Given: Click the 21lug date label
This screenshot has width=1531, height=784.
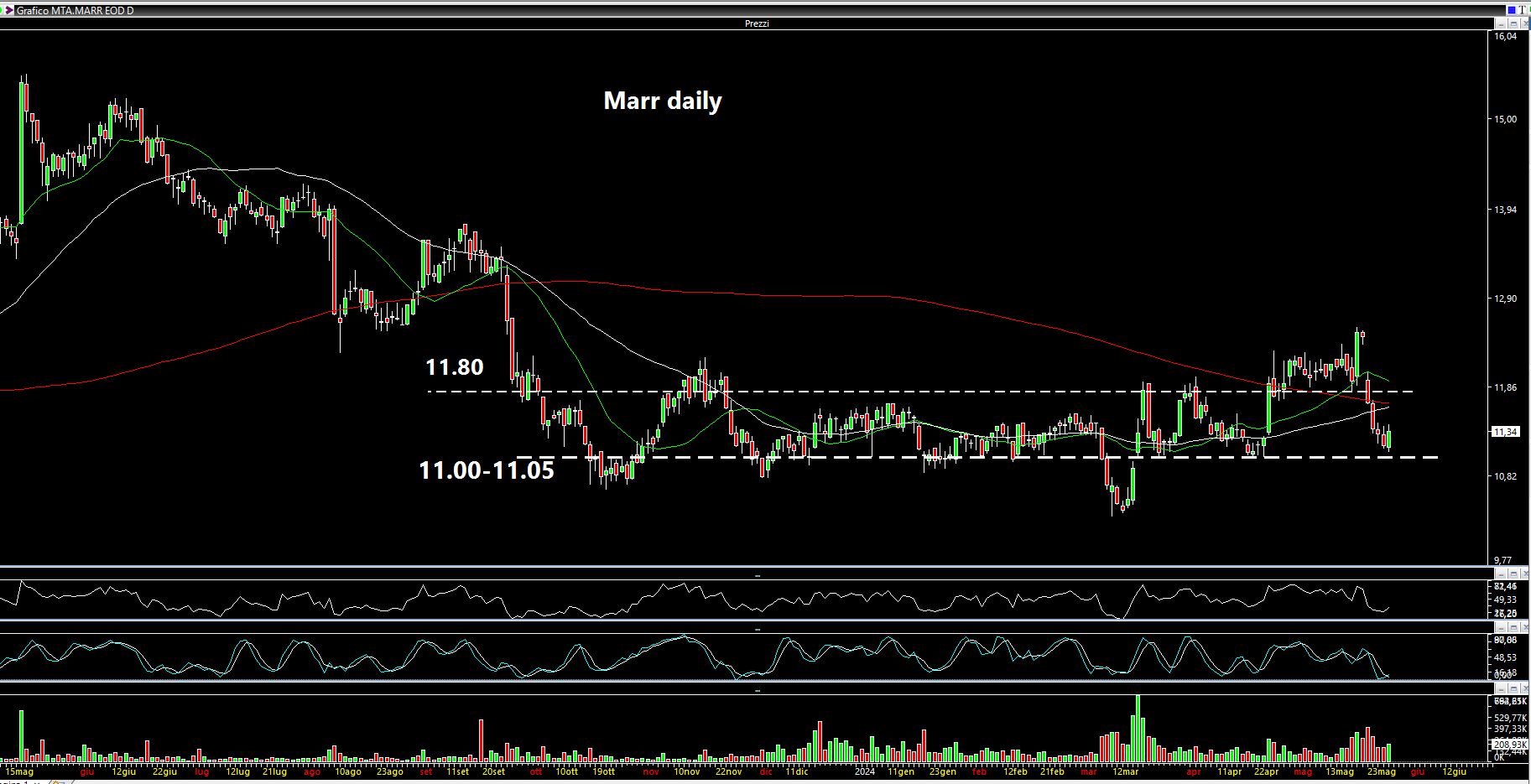Looking at the screenshot, I should pyautogui.click(x=273, y=771).
